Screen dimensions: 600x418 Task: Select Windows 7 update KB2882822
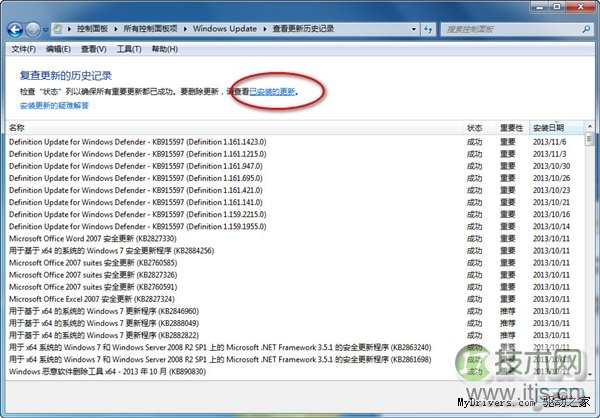[104, 335]
